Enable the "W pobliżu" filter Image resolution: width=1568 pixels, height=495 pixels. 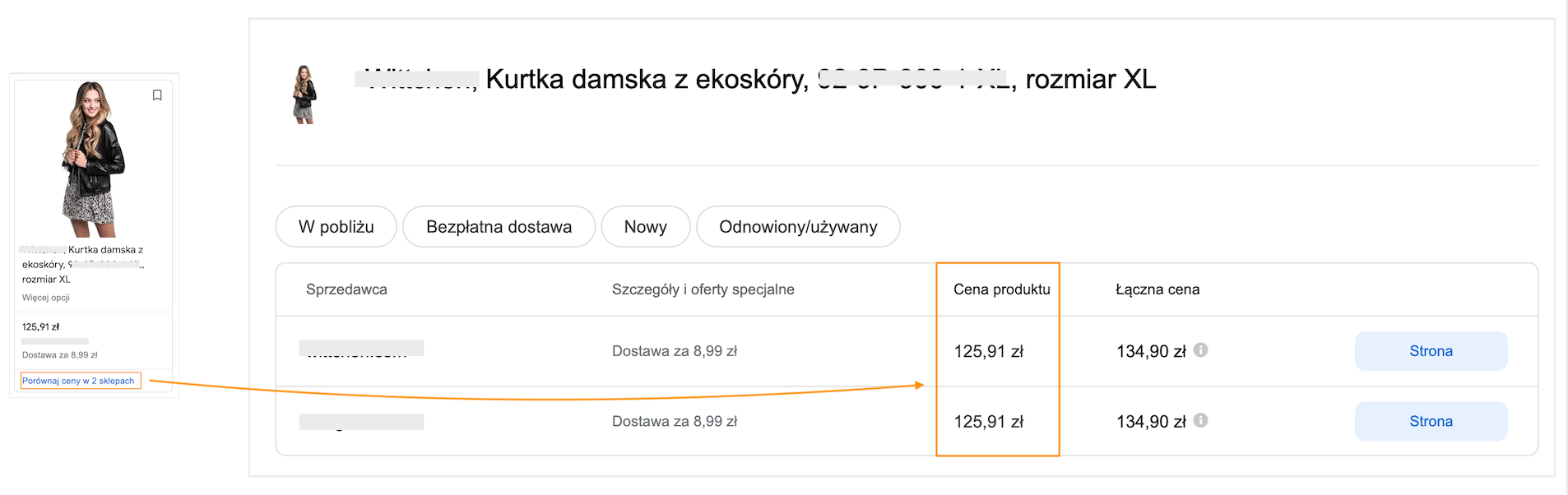pyautogui.click(x=336, y=227)
